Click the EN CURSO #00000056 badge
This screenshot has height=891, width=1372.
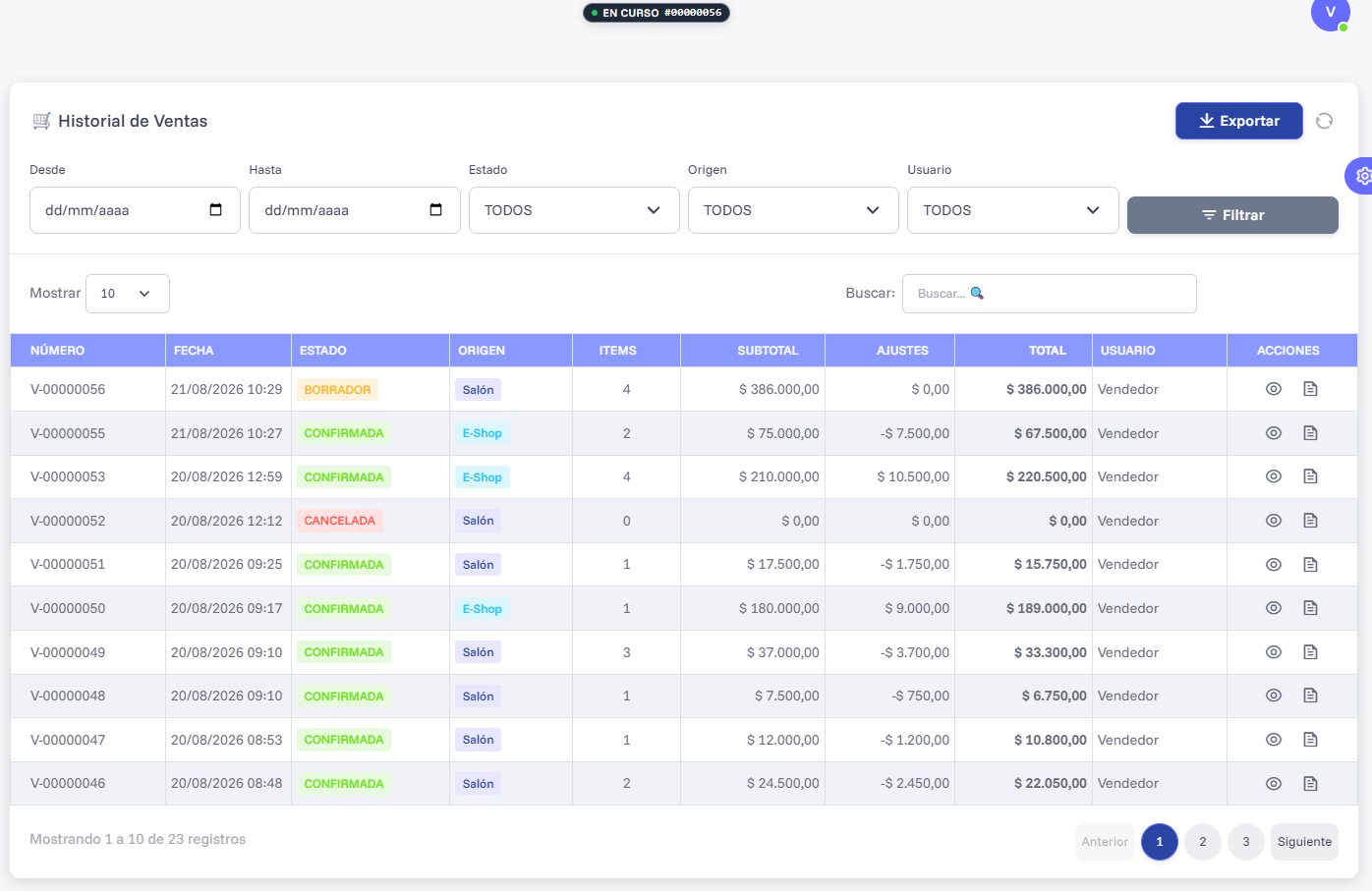657,13
